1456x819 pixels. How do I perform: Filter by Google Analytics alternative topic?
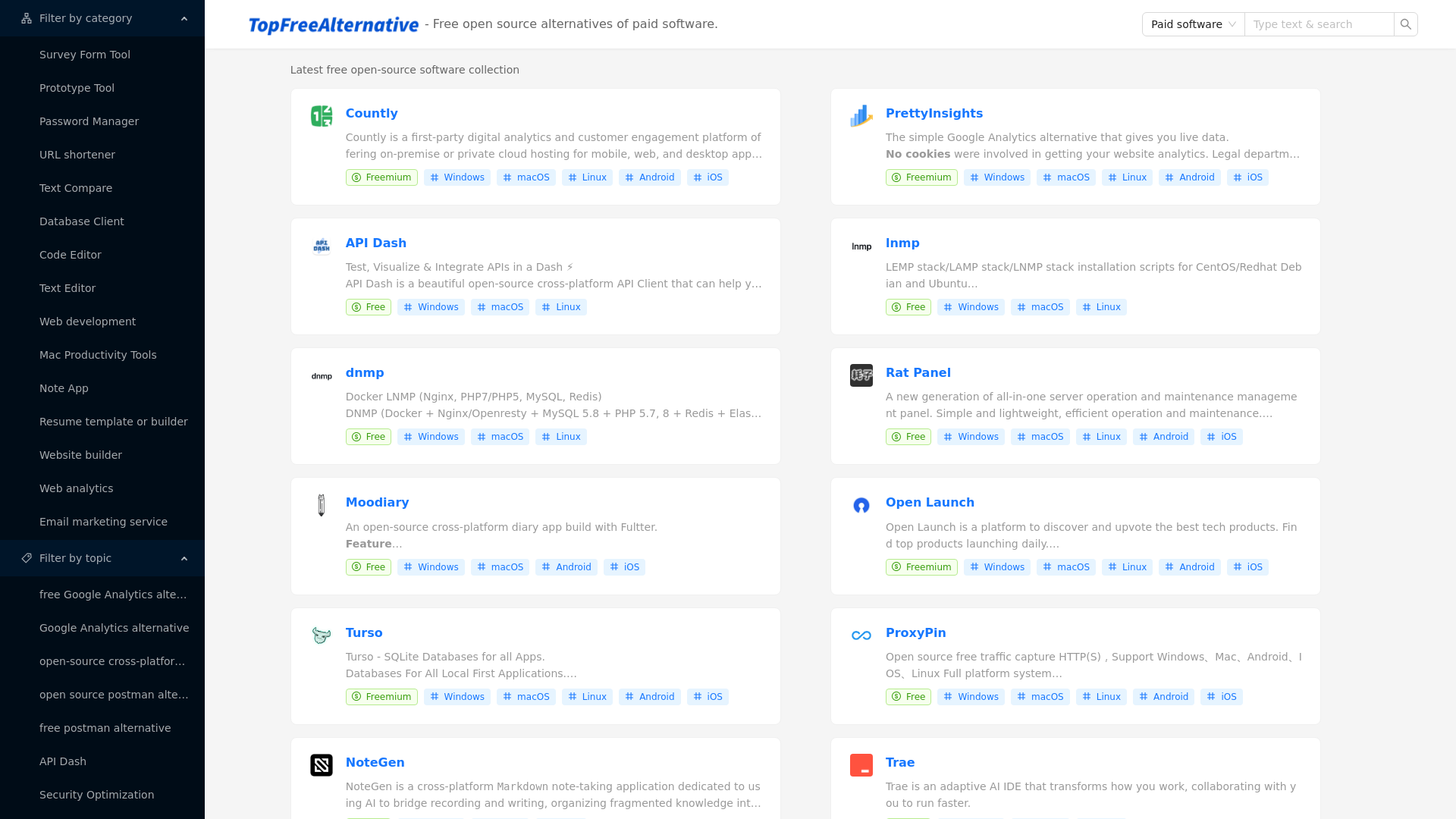[102, 628]
